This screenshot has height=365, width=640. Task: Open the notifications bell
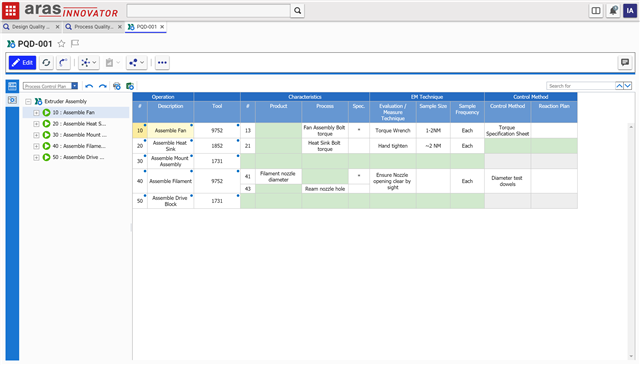613,11
